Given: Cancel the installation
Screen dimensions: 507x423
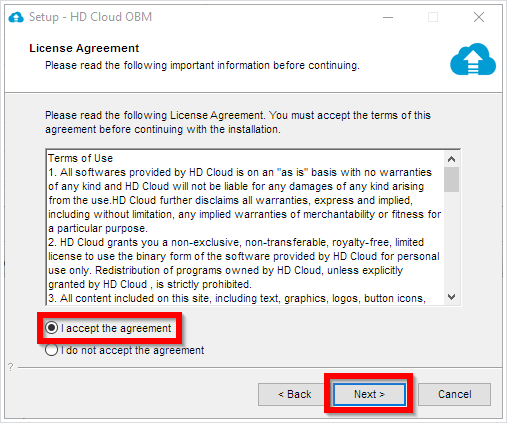Looking at the screenshot, I should pyautogui.click(x=454, y=394).
